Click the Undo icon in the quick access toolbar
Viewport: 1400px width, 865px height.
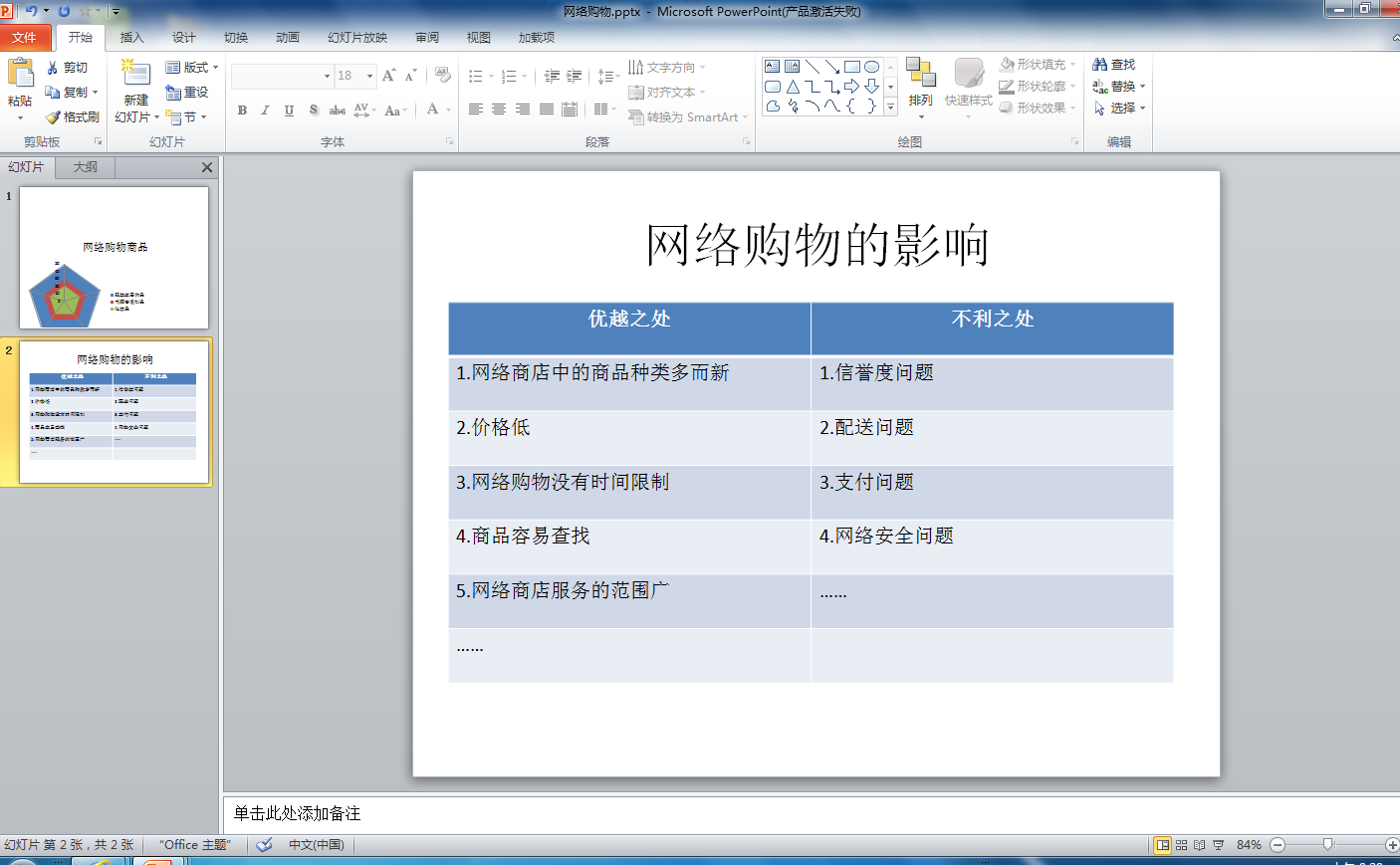(31, 11)
